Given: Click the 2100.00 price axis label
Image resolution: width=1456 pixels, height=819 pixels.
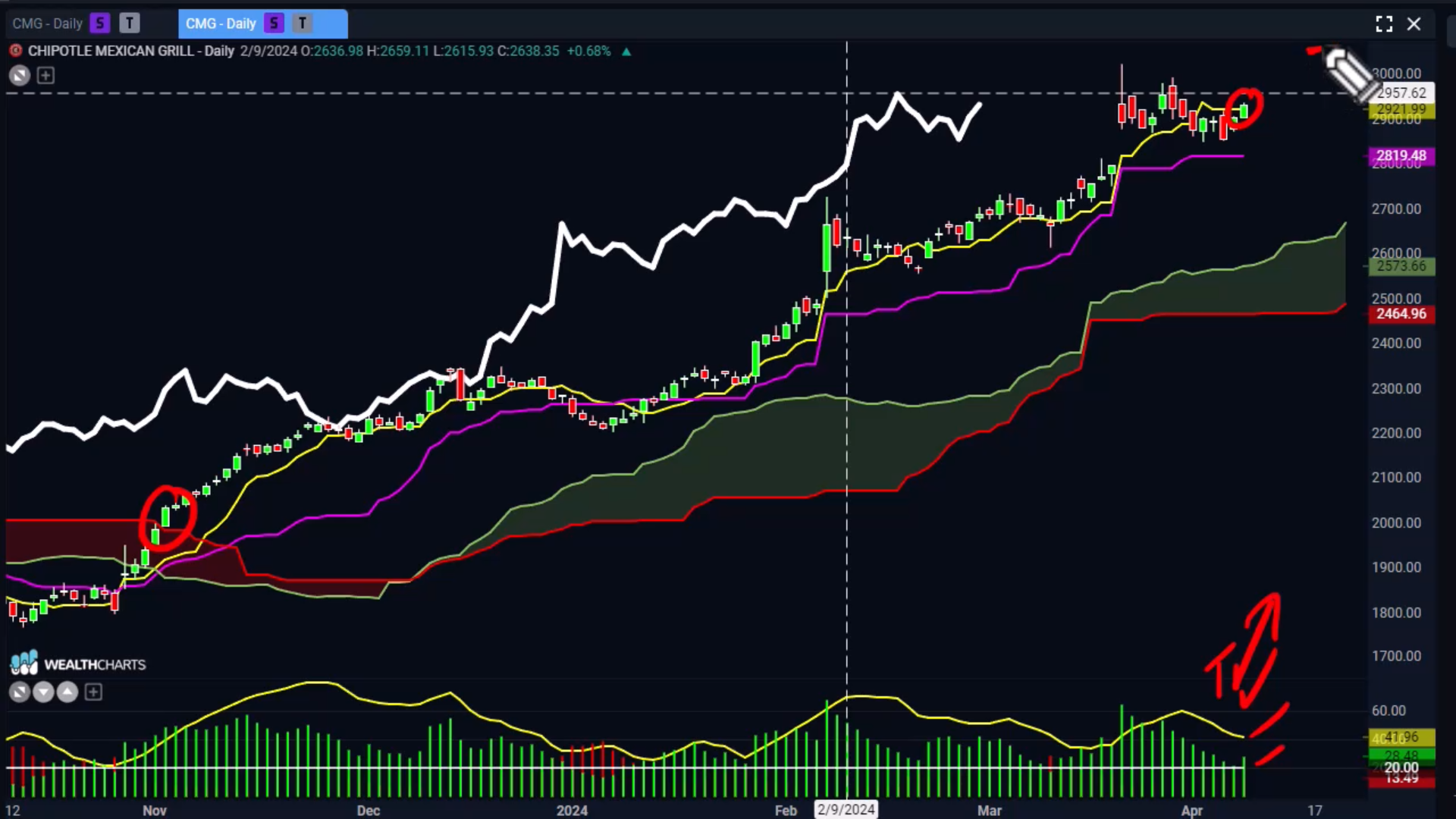Looking at the screenshot, I should click(x=1396, y=477).
